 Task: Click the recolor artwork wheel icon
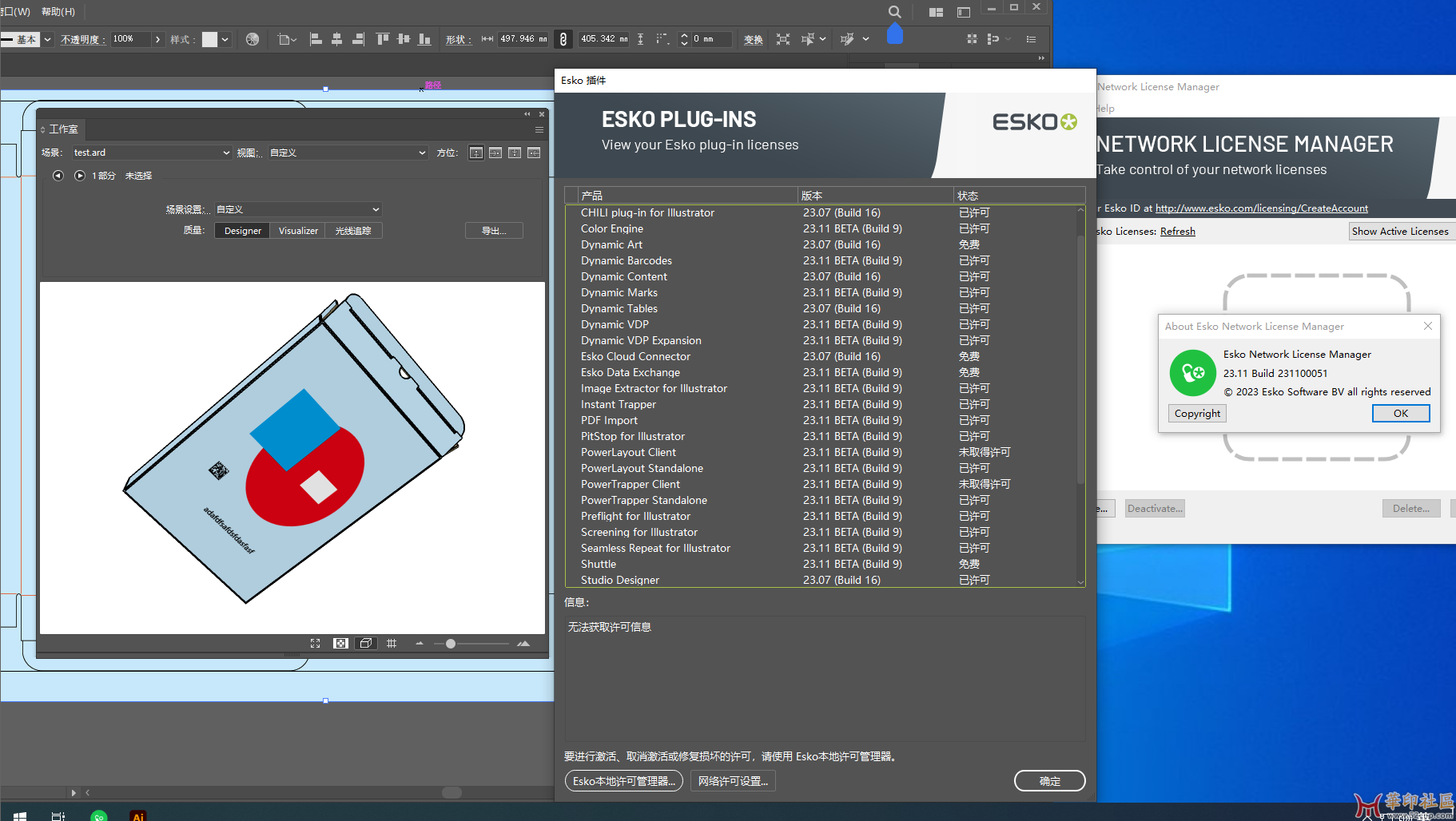[253, 39]
